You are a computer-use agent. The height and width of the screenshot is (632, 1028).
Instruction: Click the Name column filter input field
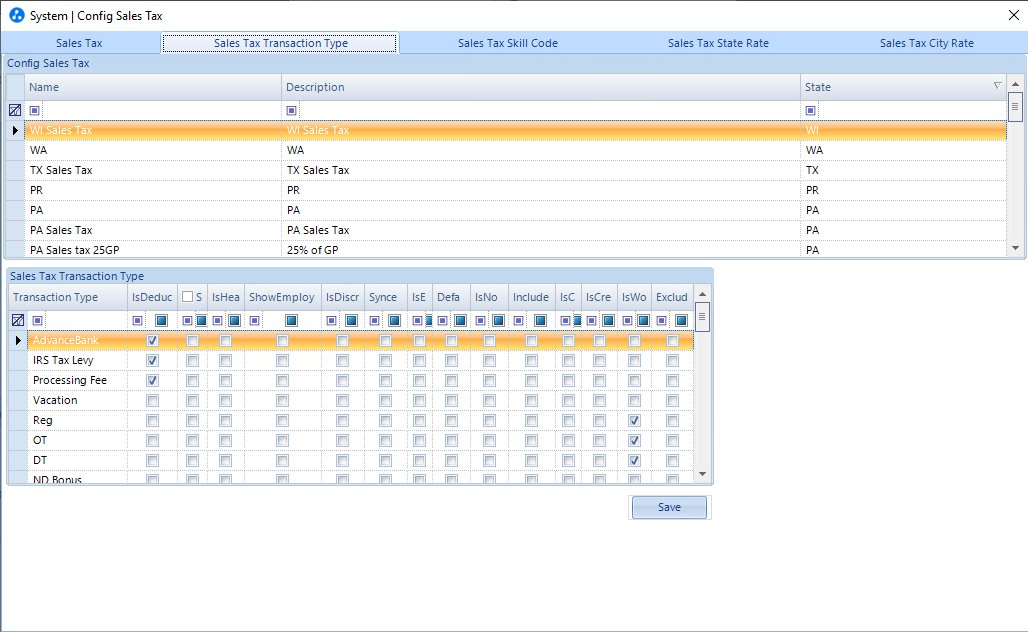(x=162, y=110)
